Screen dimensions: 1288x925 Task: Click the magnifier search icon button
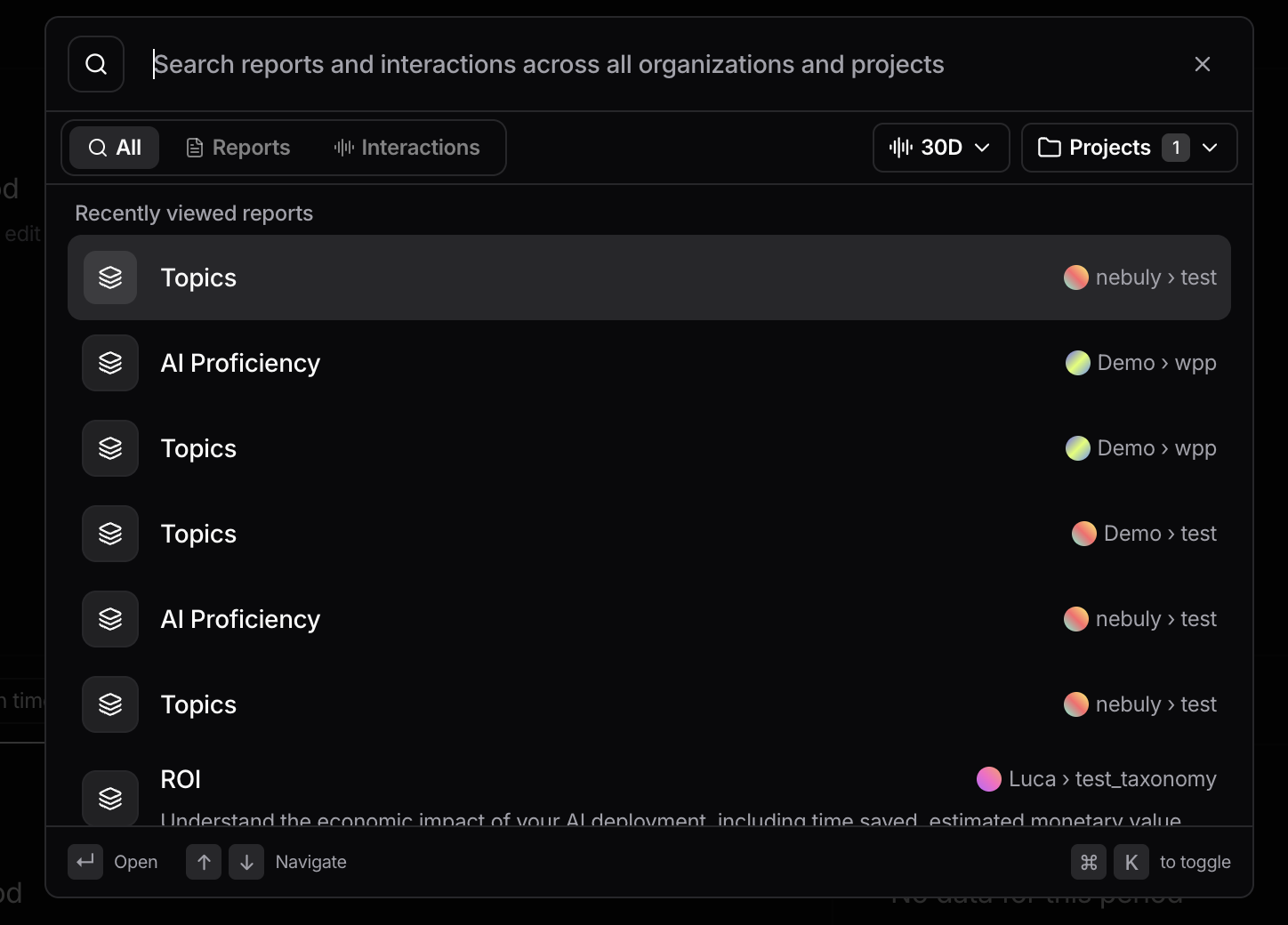pos(96,64)
